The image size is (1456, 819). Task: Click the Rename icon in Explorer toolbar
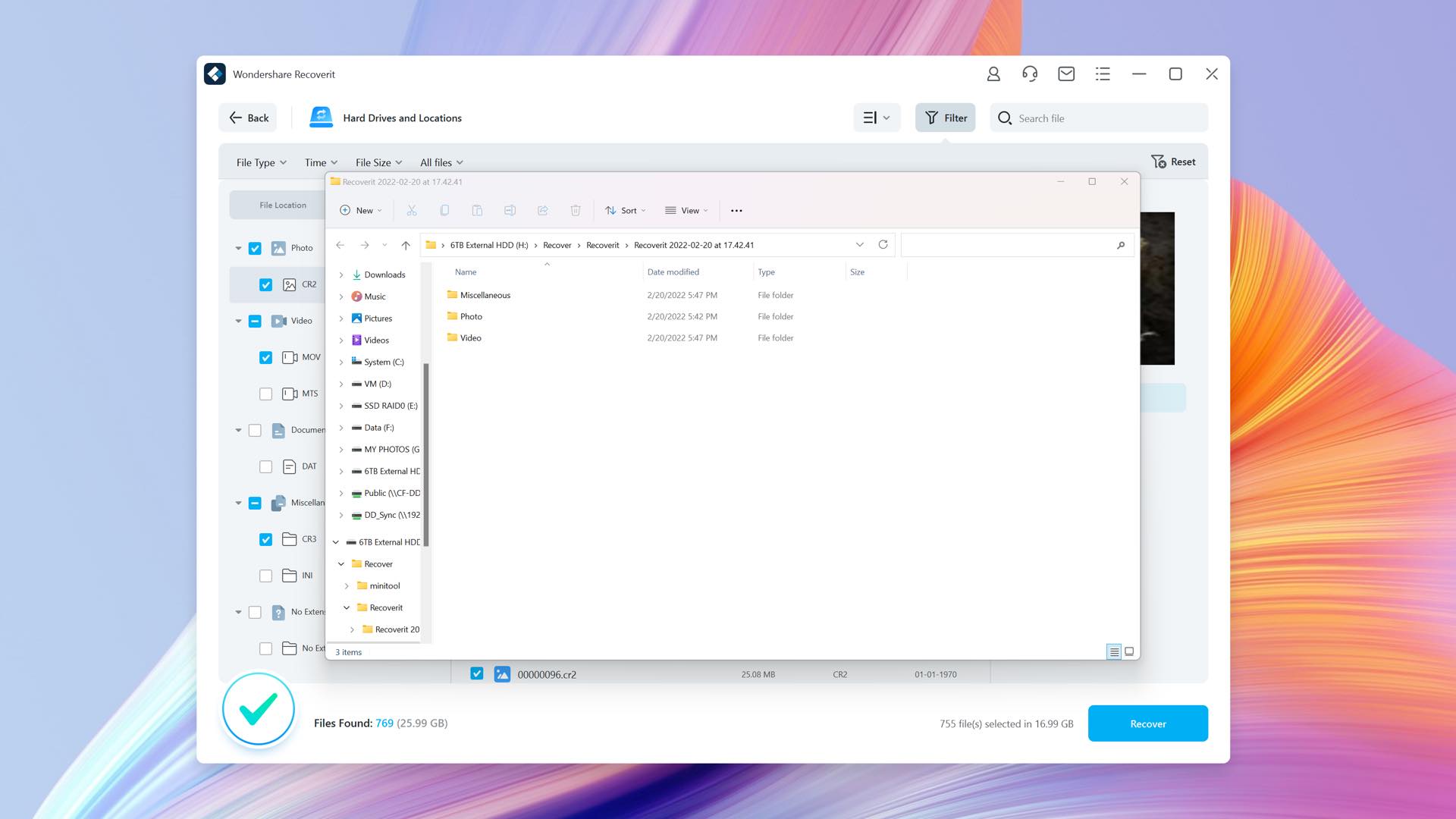510,210
